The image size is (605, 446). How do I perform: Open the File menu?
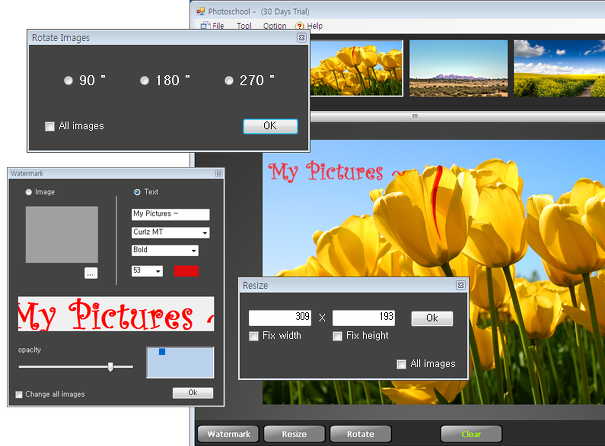[x=218, y=26]
